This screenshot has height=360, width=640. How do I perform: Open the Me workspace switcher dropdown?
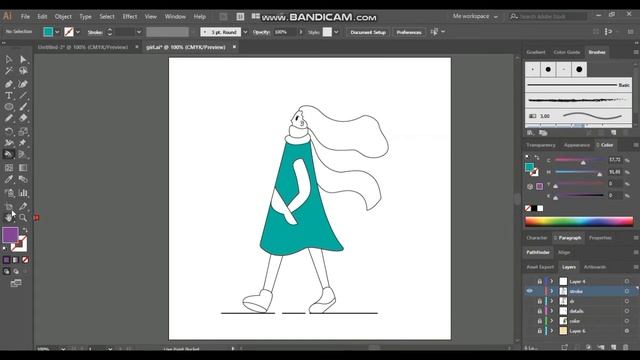point(475,16)
